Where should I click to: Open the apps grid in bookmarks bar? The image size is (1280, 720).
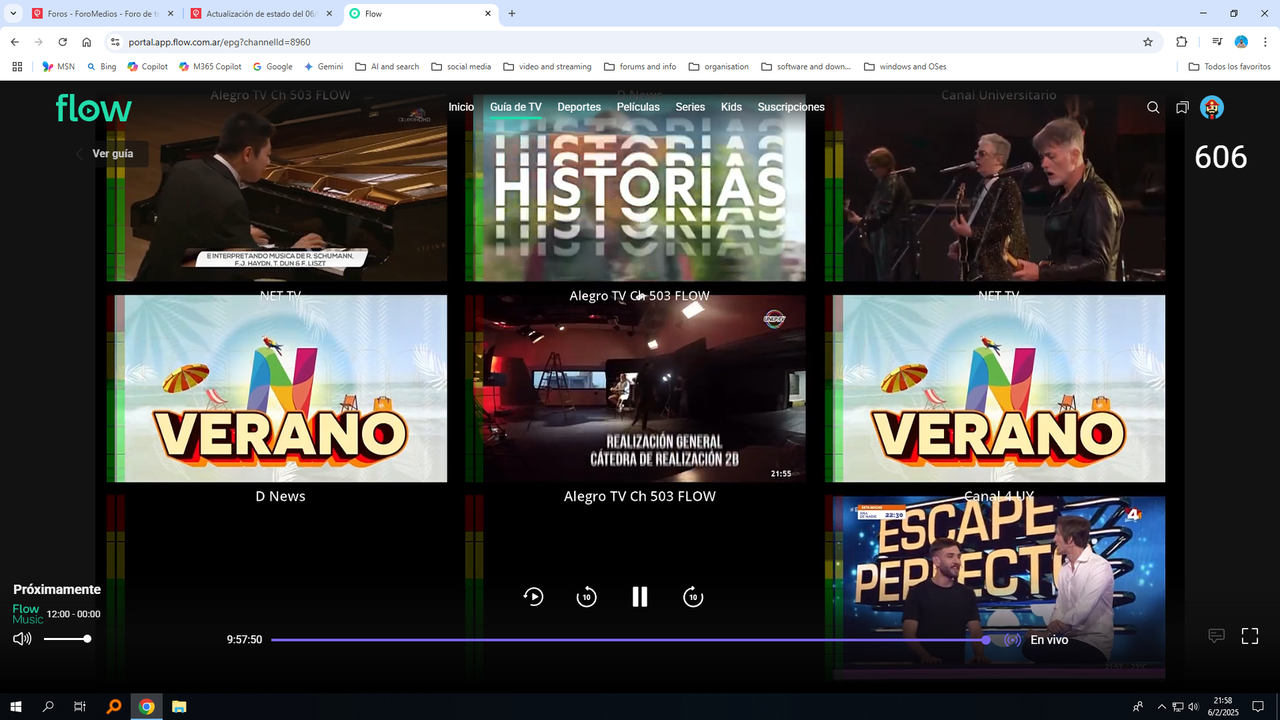[17, 67]
